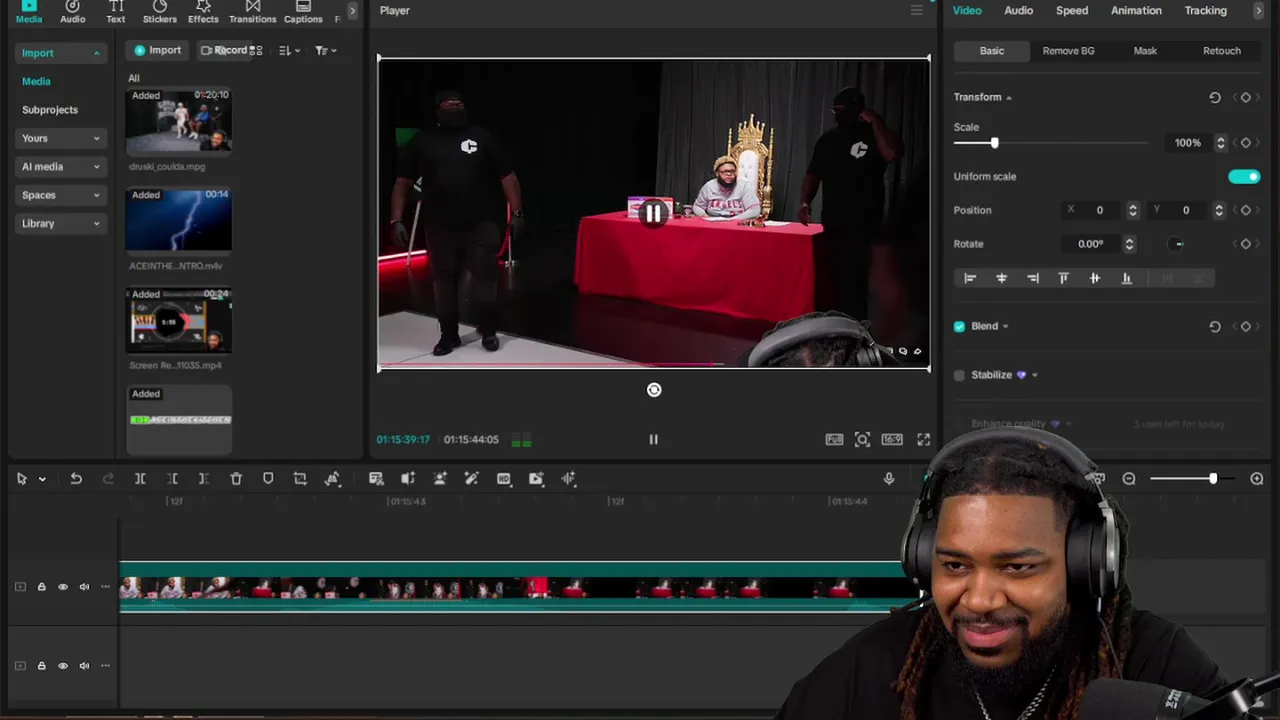Mute the first timeline track

(x=84, y=587)
